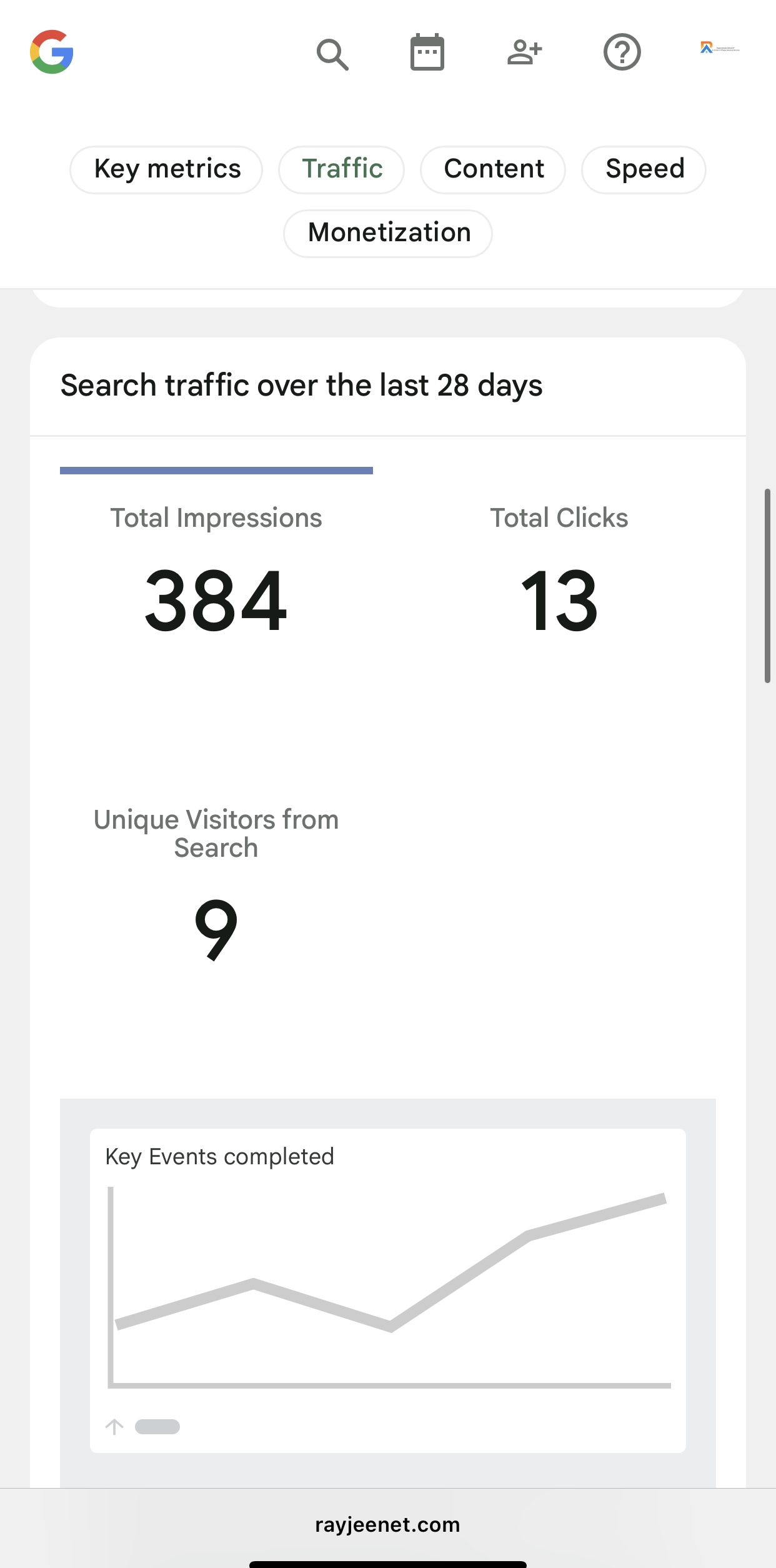Image resolution: width=776 pixels, height=1568 pixels.
Task: Click the gray placeholder pill below chart
Action: click(157, 1427)
